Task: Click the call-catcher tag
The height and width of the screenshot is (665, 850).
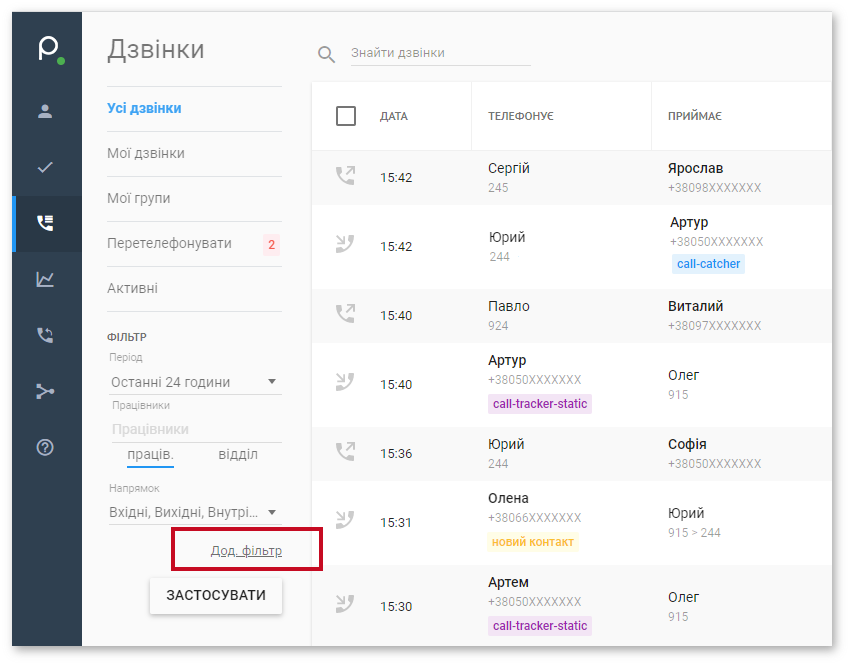Action: (708, 264)
